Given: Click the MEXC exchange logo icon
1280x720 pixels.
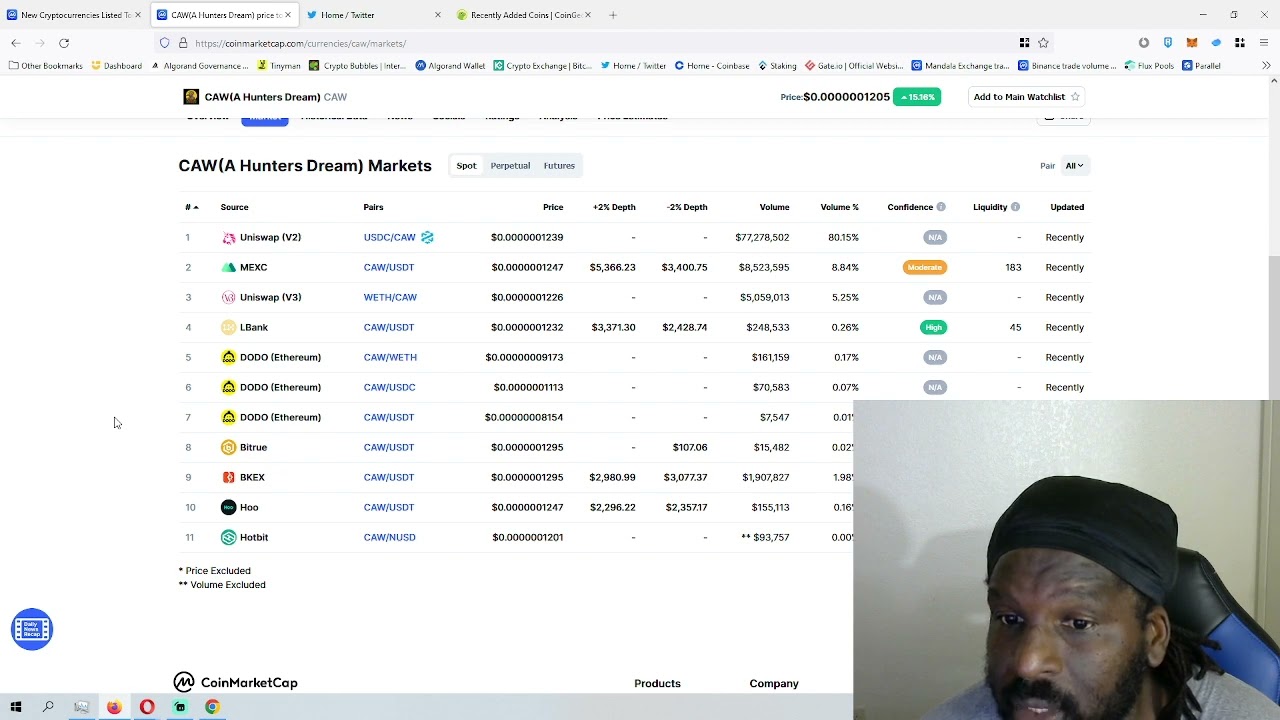Looking at the screenshot, I should (228, 267).
